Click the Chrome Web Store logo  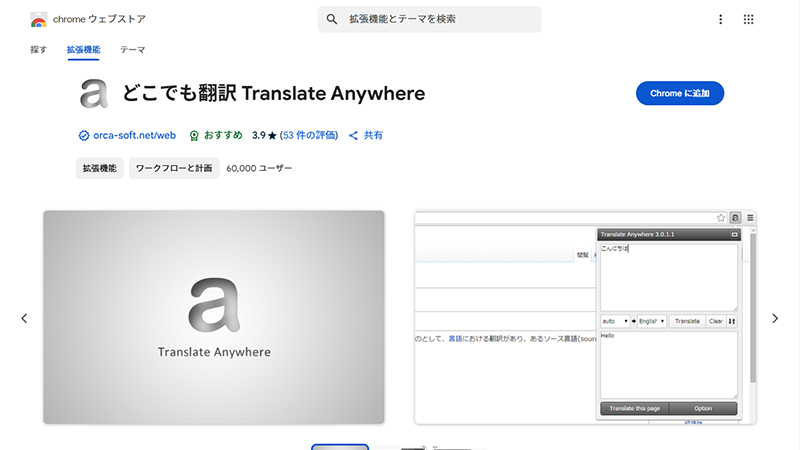click(x=39, y=20)
